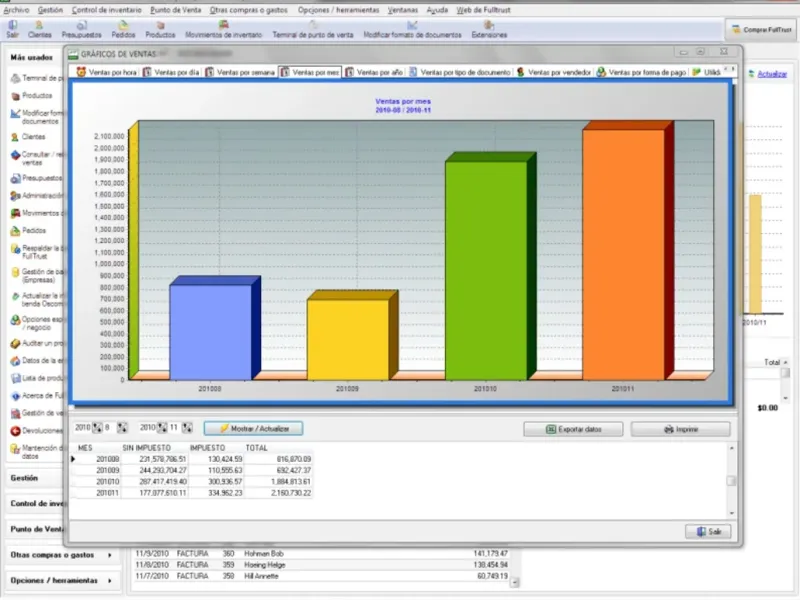Open Modificar formato de documentos tool
The width and height of the screenshot is (800, 600).
coord(412,30)
